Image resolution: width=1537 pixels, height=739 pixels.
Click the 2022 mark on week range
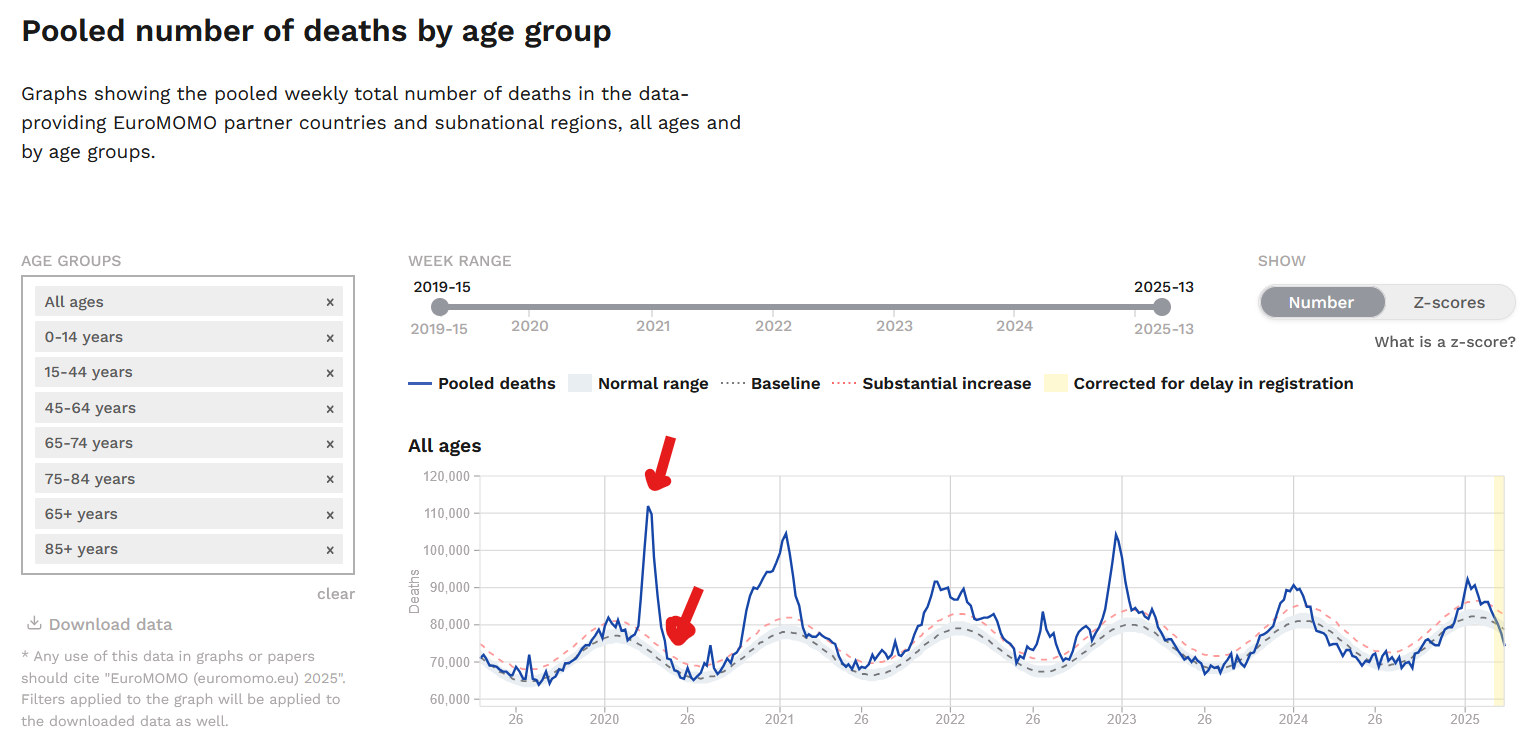coord(773,325)
